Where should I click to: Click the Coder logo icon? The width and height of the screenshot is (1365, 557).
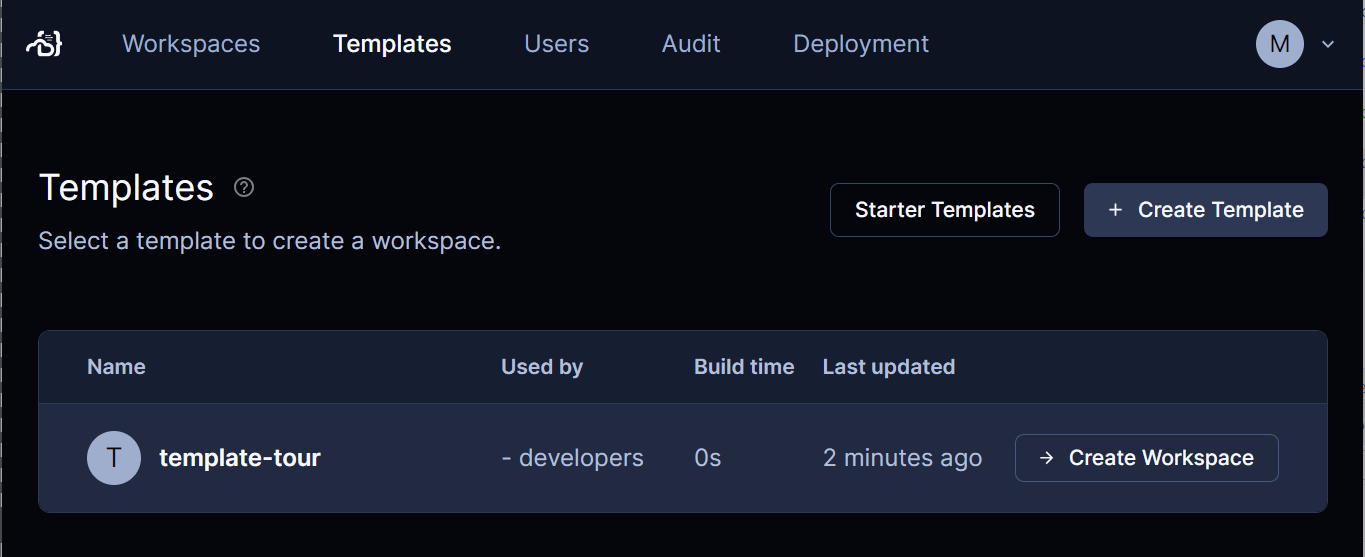coord(45,44)
